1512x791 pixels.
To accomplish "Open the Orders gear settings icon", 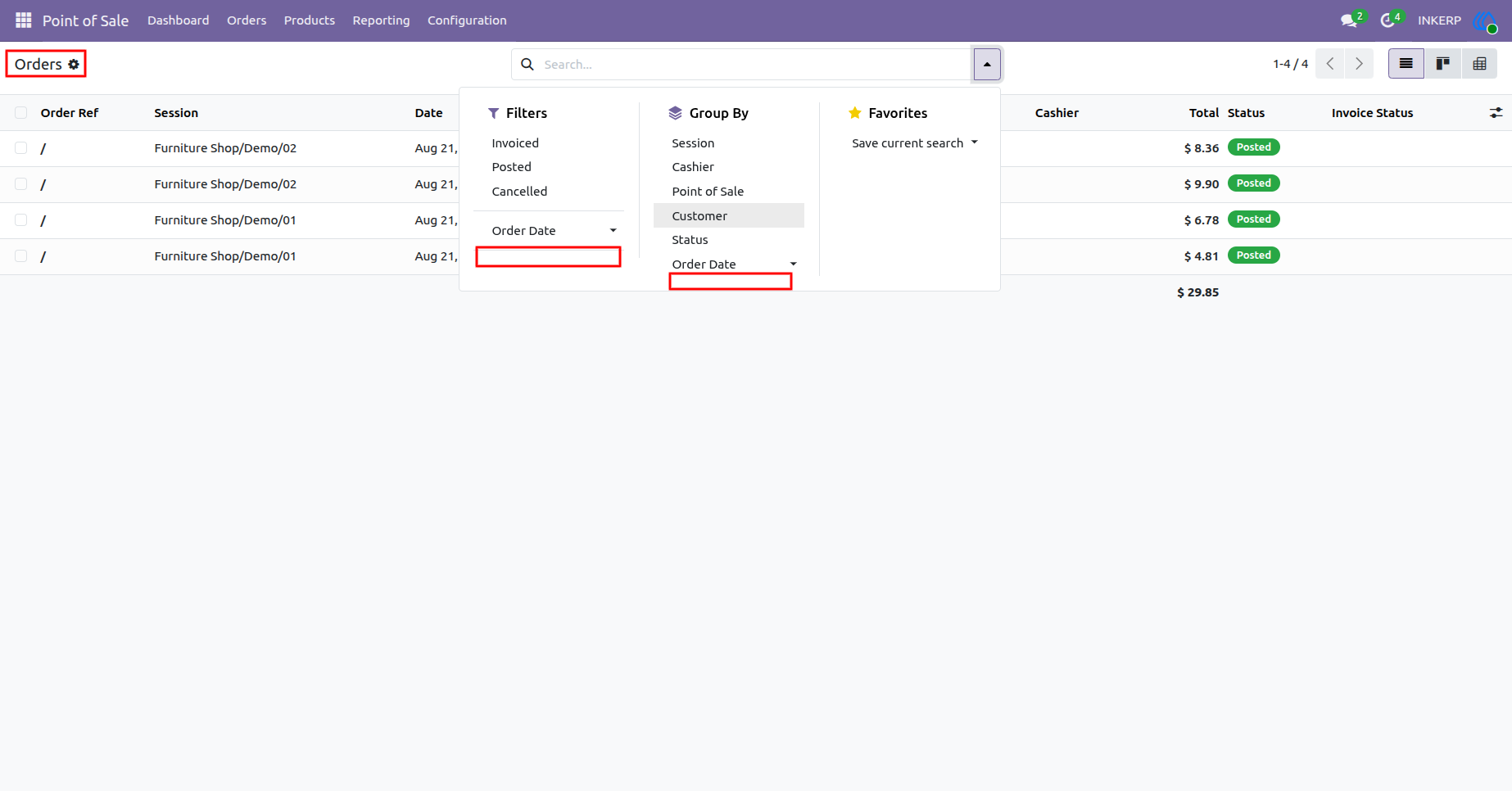I will pos(74,64).
